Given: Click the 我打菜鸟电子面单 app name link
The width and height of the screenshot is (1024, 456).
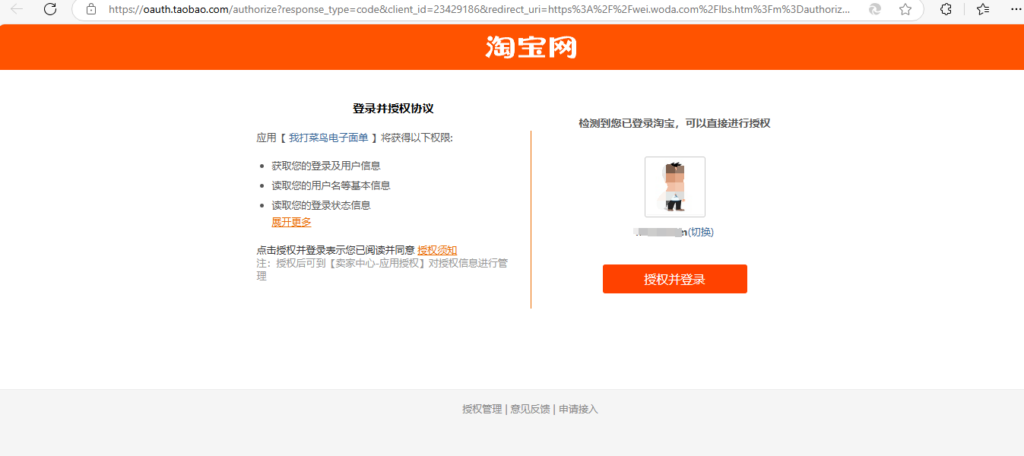Looking at the screenshot, I should coord(328,138).
